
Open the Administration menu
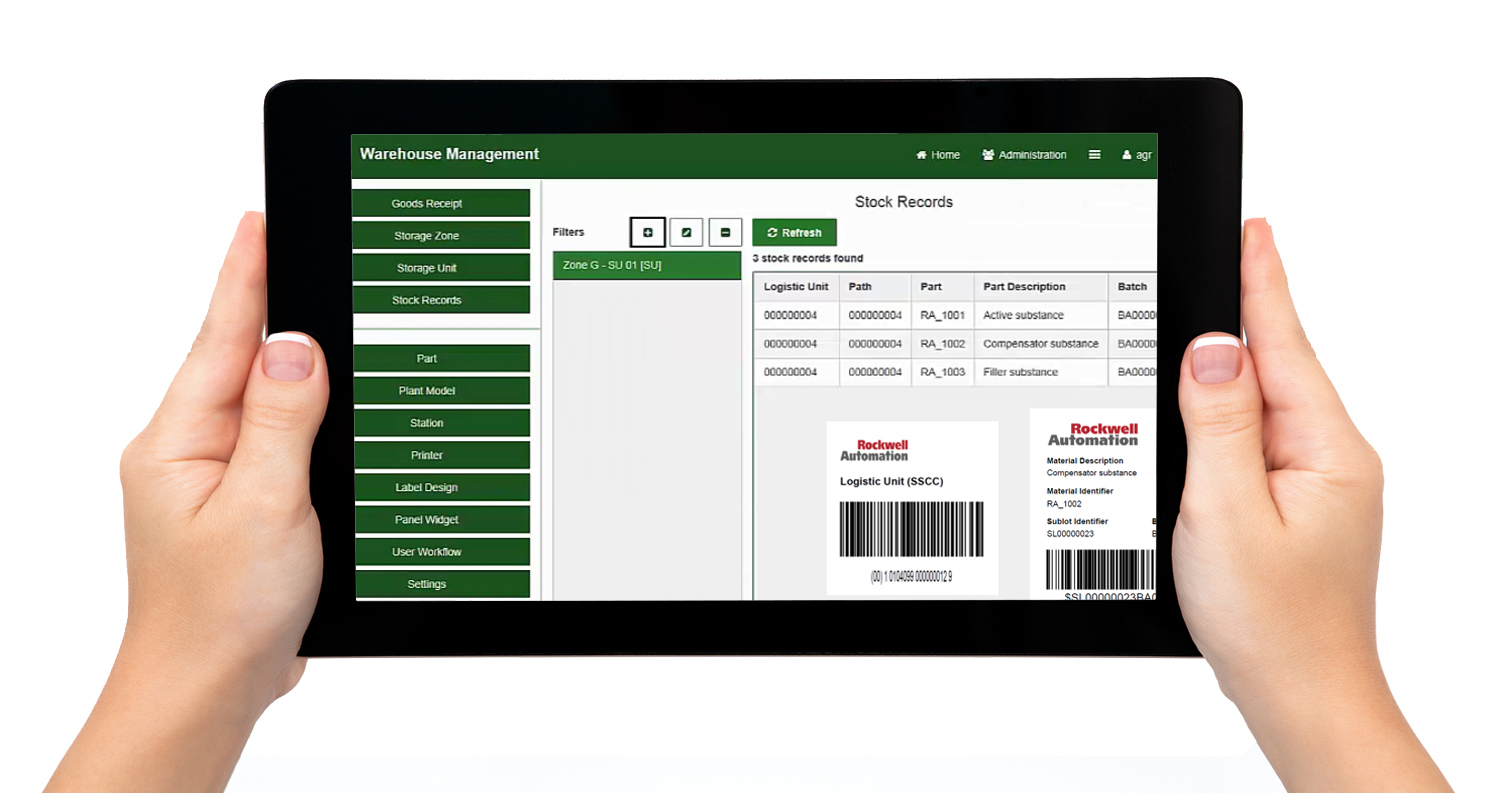(x=1024, y=155)
